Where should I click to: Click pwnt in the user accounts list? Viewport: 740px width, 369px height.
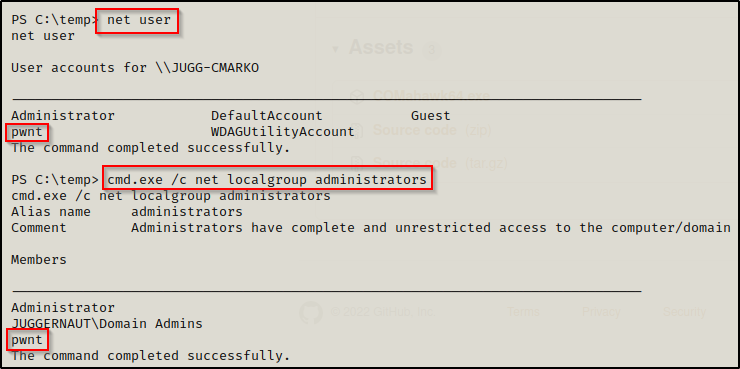pos(27,133)
